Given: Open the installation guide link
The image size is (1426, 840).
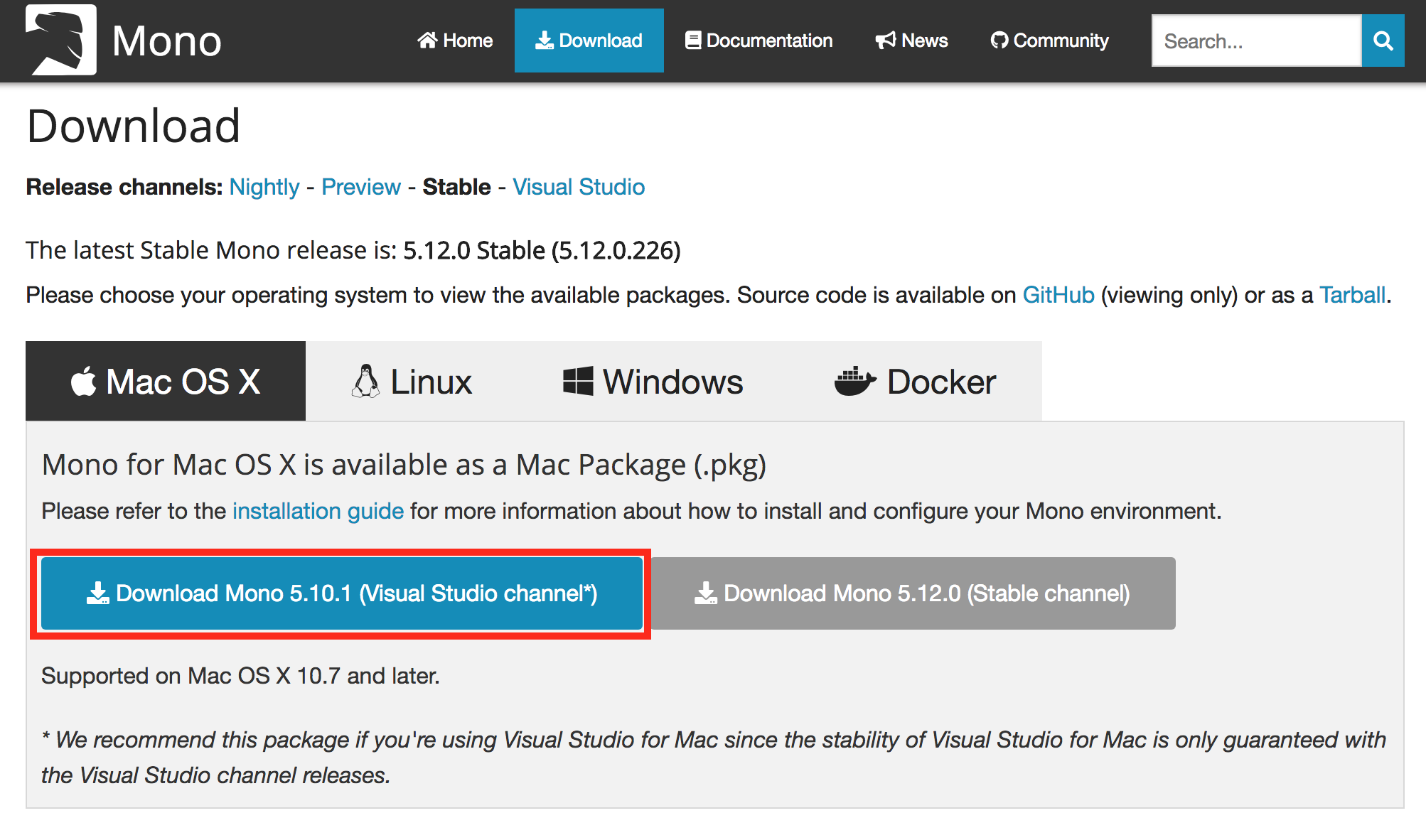Looking at the screenshot, I should [318, 511].
